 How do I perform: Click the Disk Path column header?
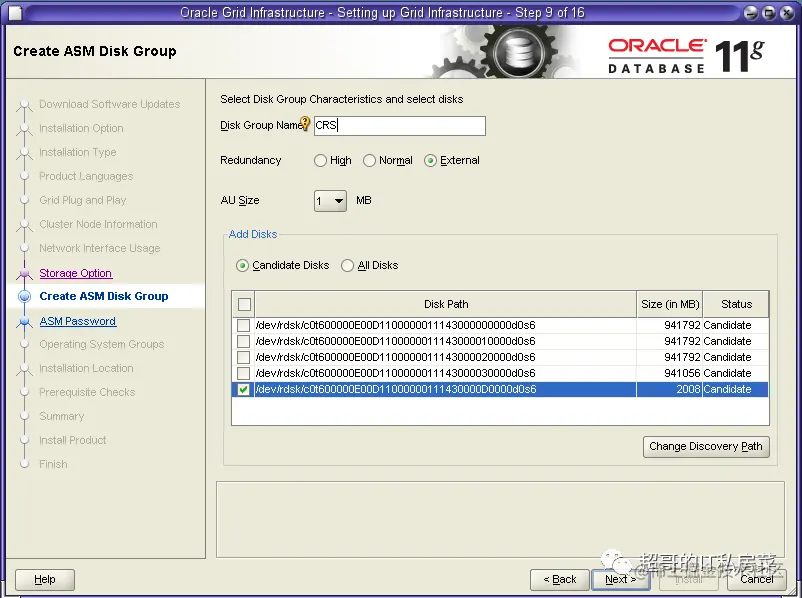point(446,304)
